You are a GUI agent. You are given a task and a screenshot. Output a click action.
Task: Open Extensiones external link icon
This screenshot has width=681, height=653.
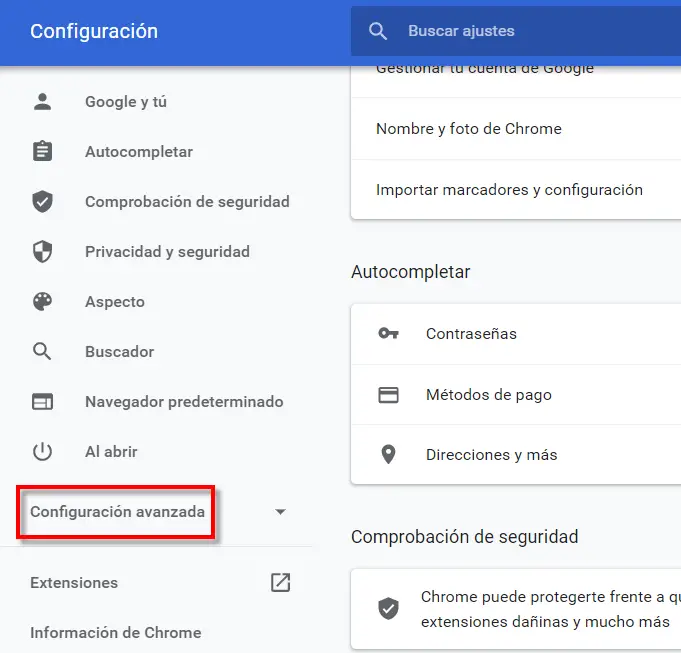coord(280,582)
